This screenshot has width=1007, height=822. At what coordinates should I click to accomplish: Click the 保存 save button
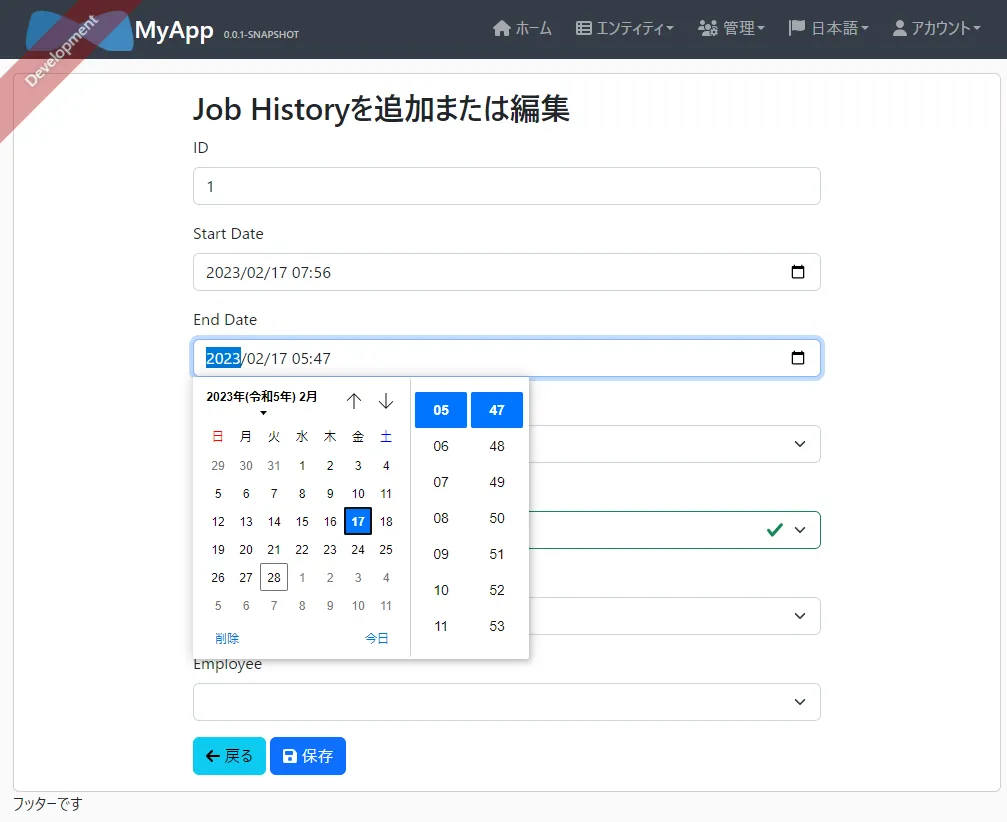coord(308,756)
